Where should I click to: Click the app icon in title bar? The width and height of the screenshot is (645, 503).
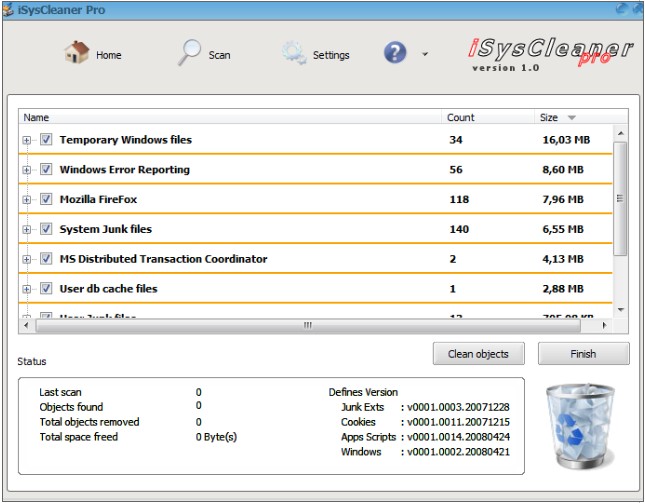[10, 9]
